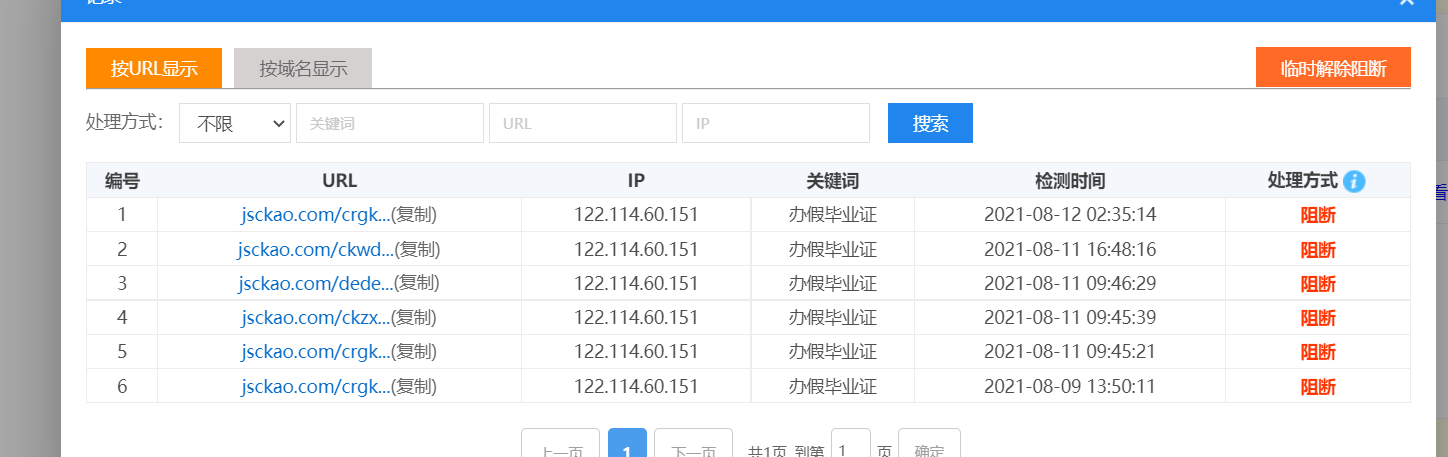Click the 上一页 pagination button
The image size is (1448, 457).
pyautogui.click(x=561, y=446)
